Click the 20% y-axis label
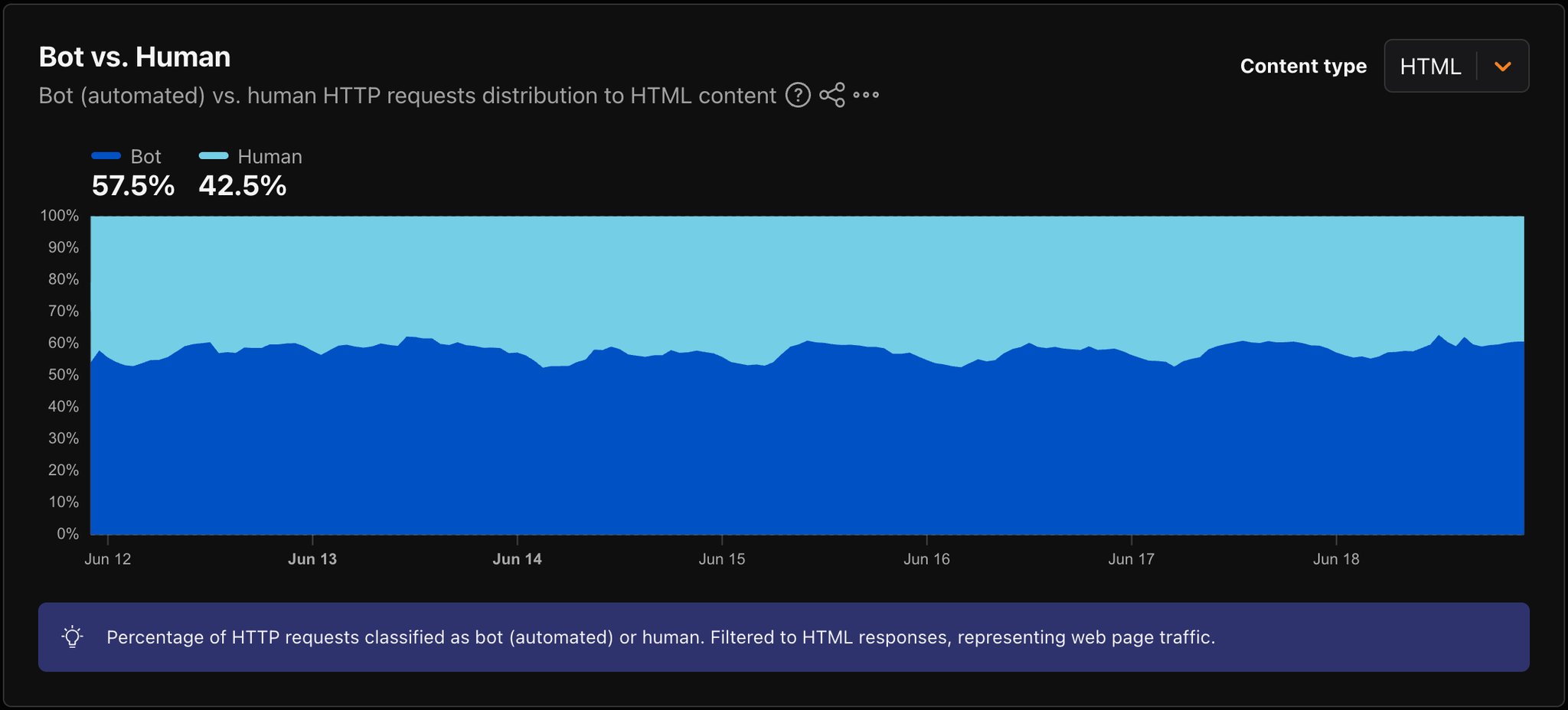The image size is (1568, 710). click(64, 471)
